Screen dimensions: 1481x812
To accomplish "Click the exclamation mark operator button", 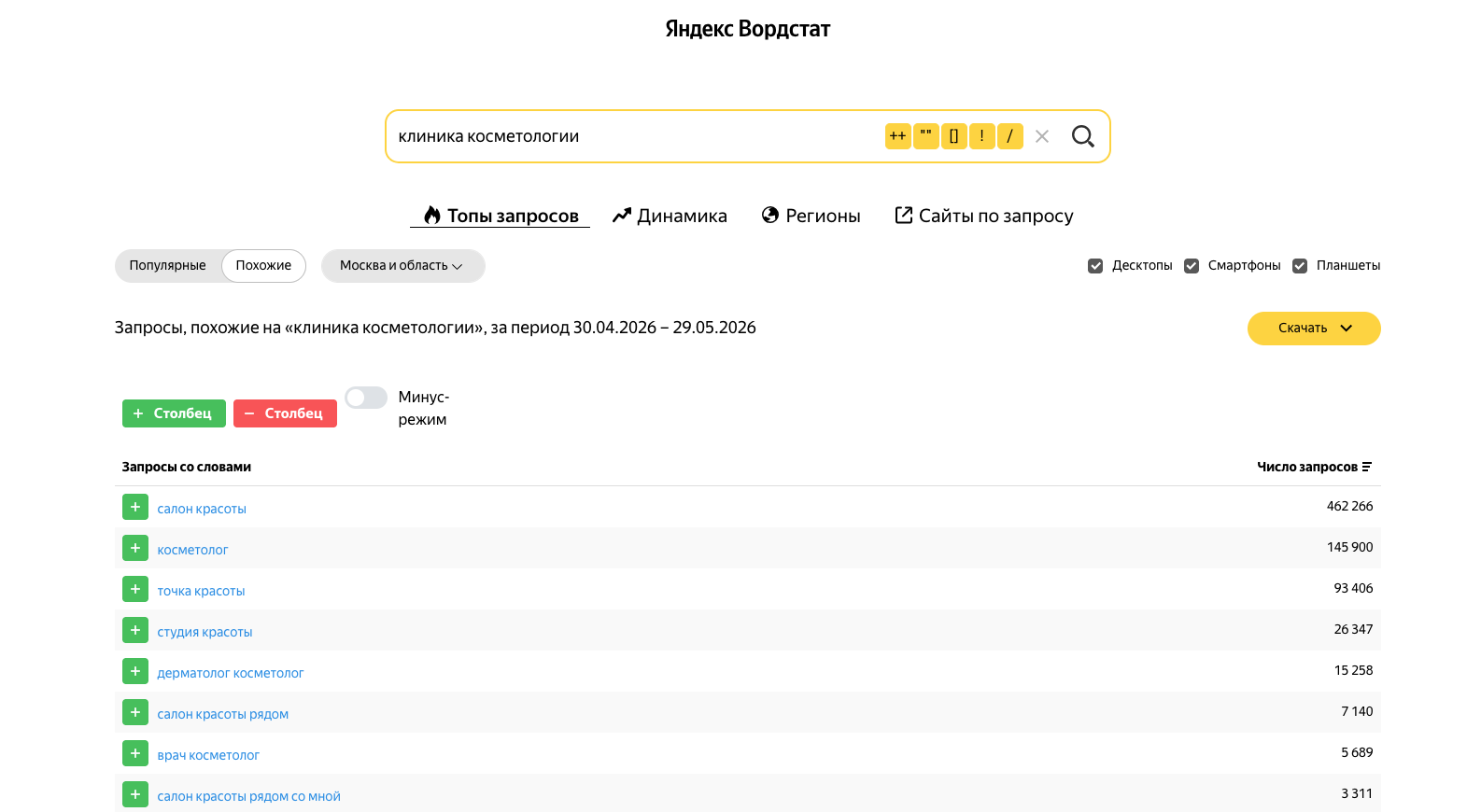I will tap(981, 136).
